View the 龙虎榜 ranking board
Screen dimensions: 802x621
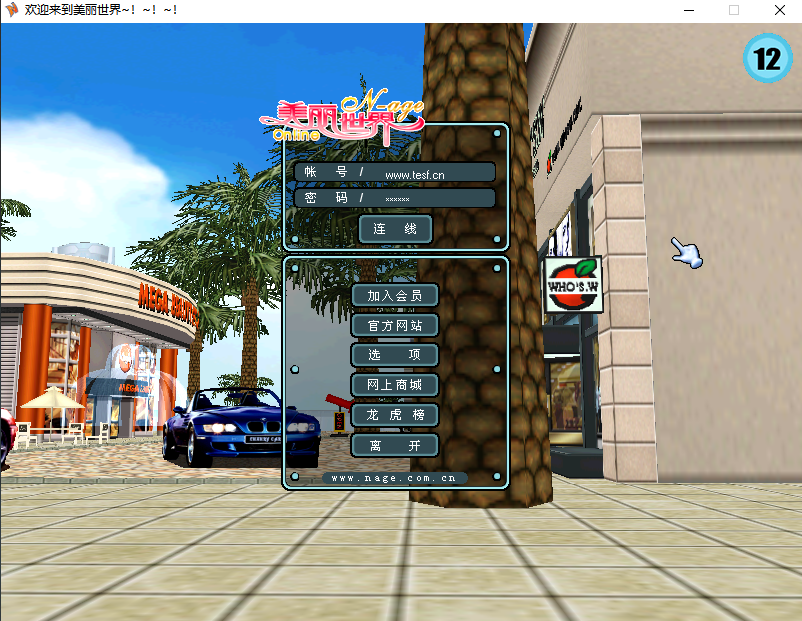(395, 415)
